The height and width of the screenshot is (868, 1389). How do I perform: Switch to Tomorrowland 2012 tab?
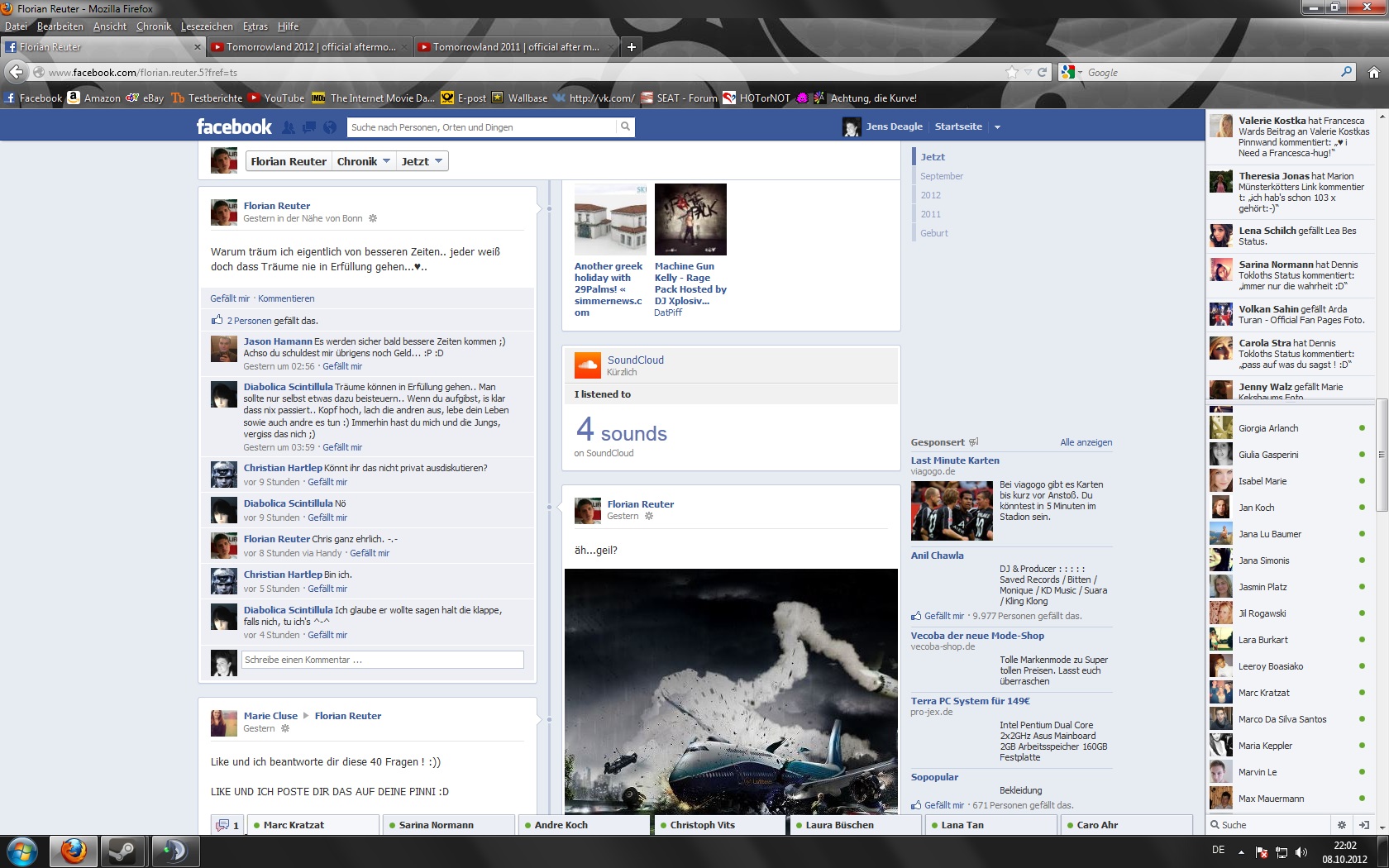(x=309, y=47)
